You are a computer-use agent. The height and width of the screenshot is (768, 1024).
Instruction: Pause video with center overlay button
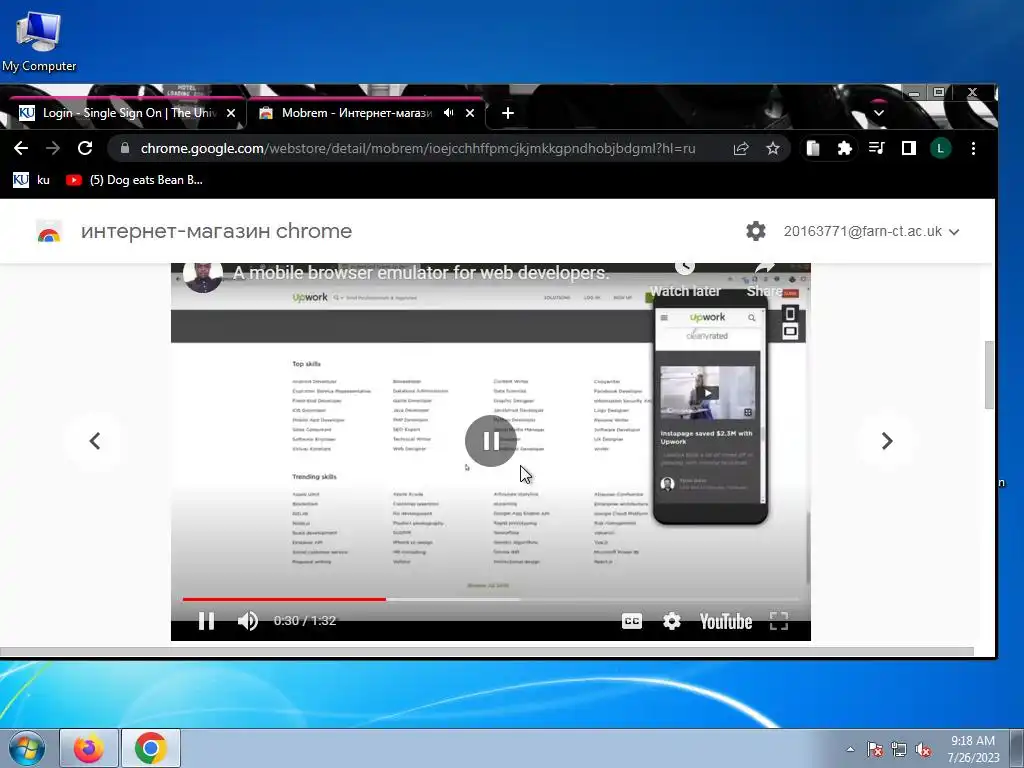click(490, 441)
